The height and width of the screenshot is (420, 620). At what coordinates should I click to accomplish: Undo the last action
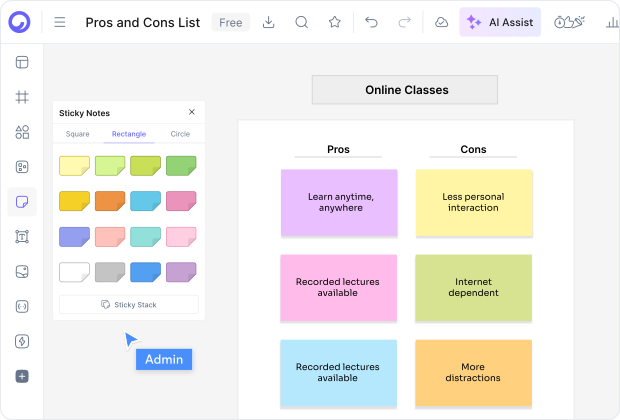point(371,22)
